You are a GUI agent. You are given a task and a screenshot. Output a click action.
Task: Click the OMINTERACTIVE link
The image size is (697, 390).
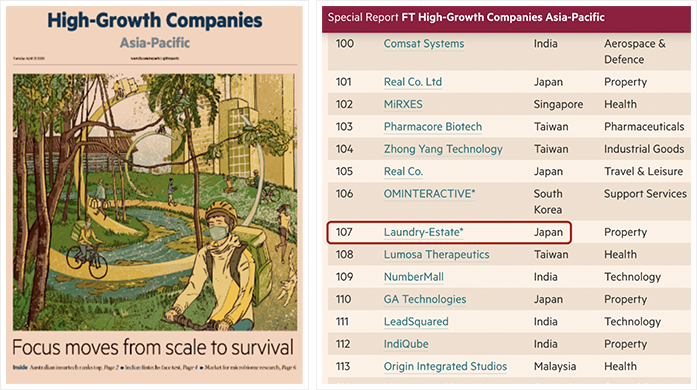coord(429,194)
